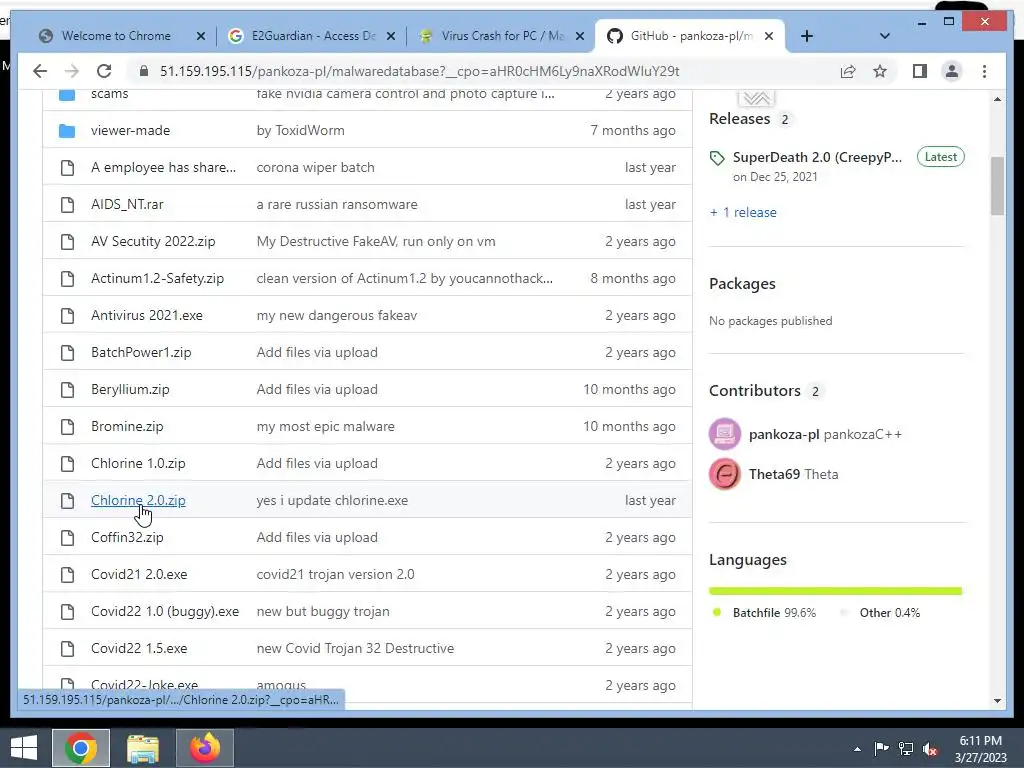Open the viewer-made folder
The height and width of the screenshot is (768, 1024).
(130, 130)
